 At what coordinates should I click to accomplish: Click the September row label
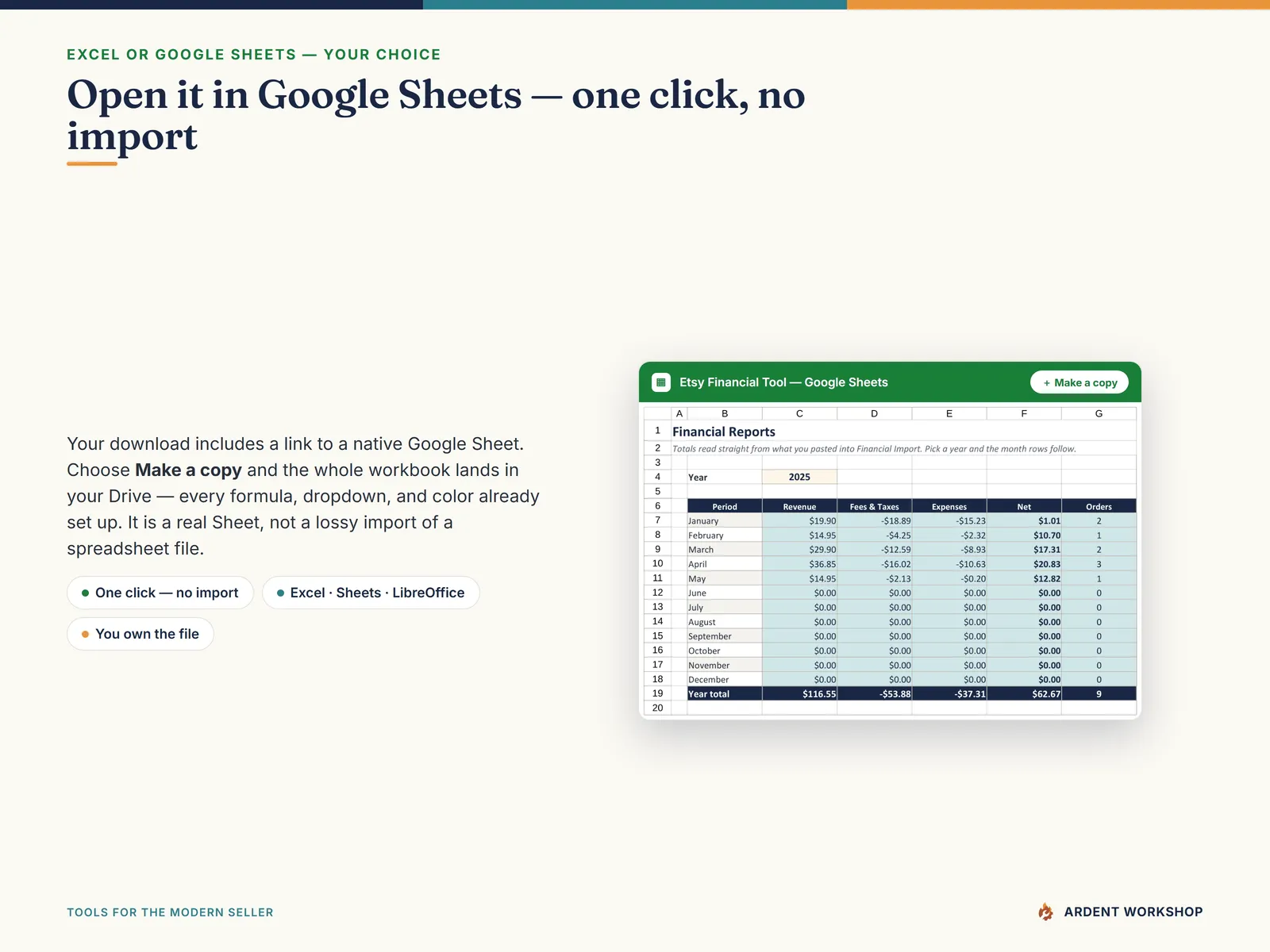tap(725, 636)
